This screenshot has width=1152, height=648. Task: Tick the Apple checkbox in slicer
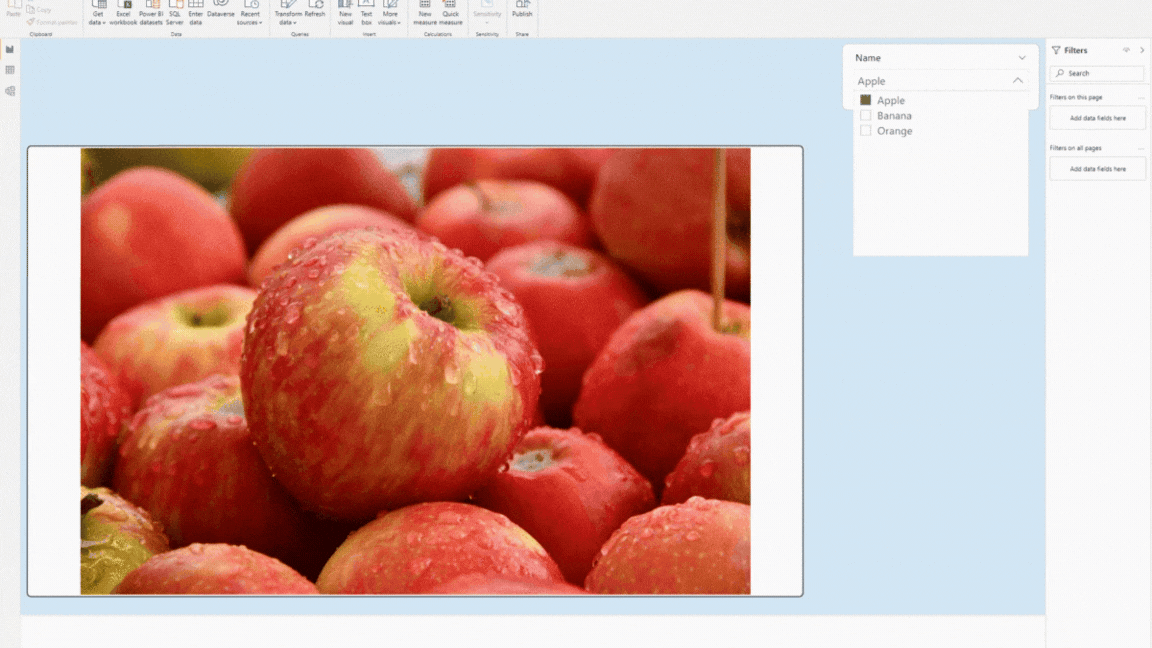tap(865, 100)
